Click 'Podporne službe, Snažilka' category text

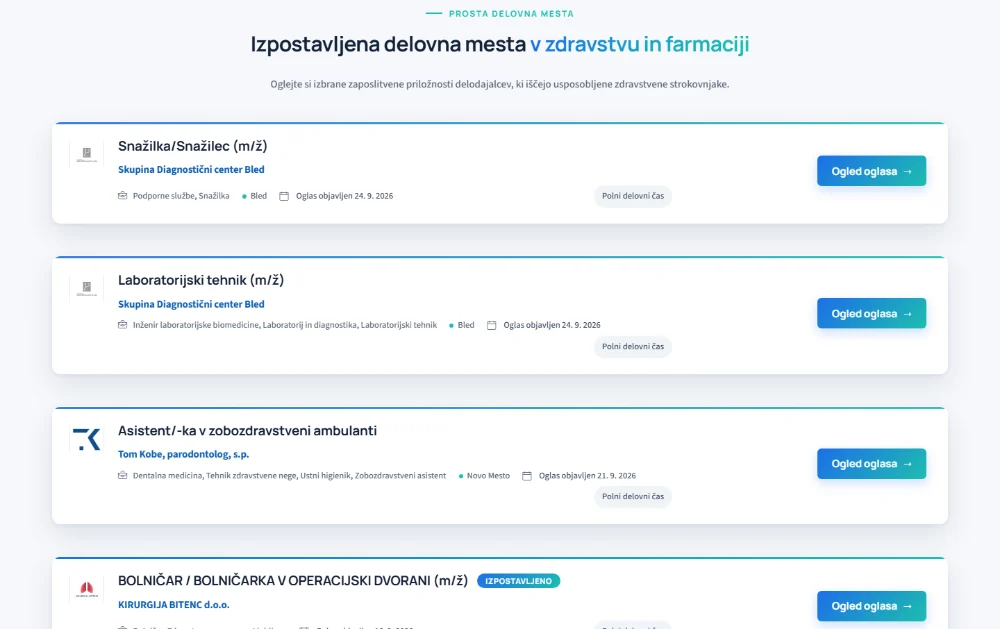pos(181,196)
